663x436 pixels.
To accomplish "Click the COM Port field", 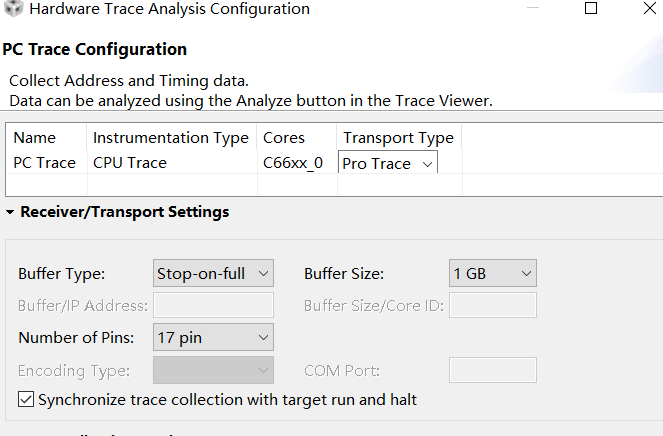I will [493, 371].
